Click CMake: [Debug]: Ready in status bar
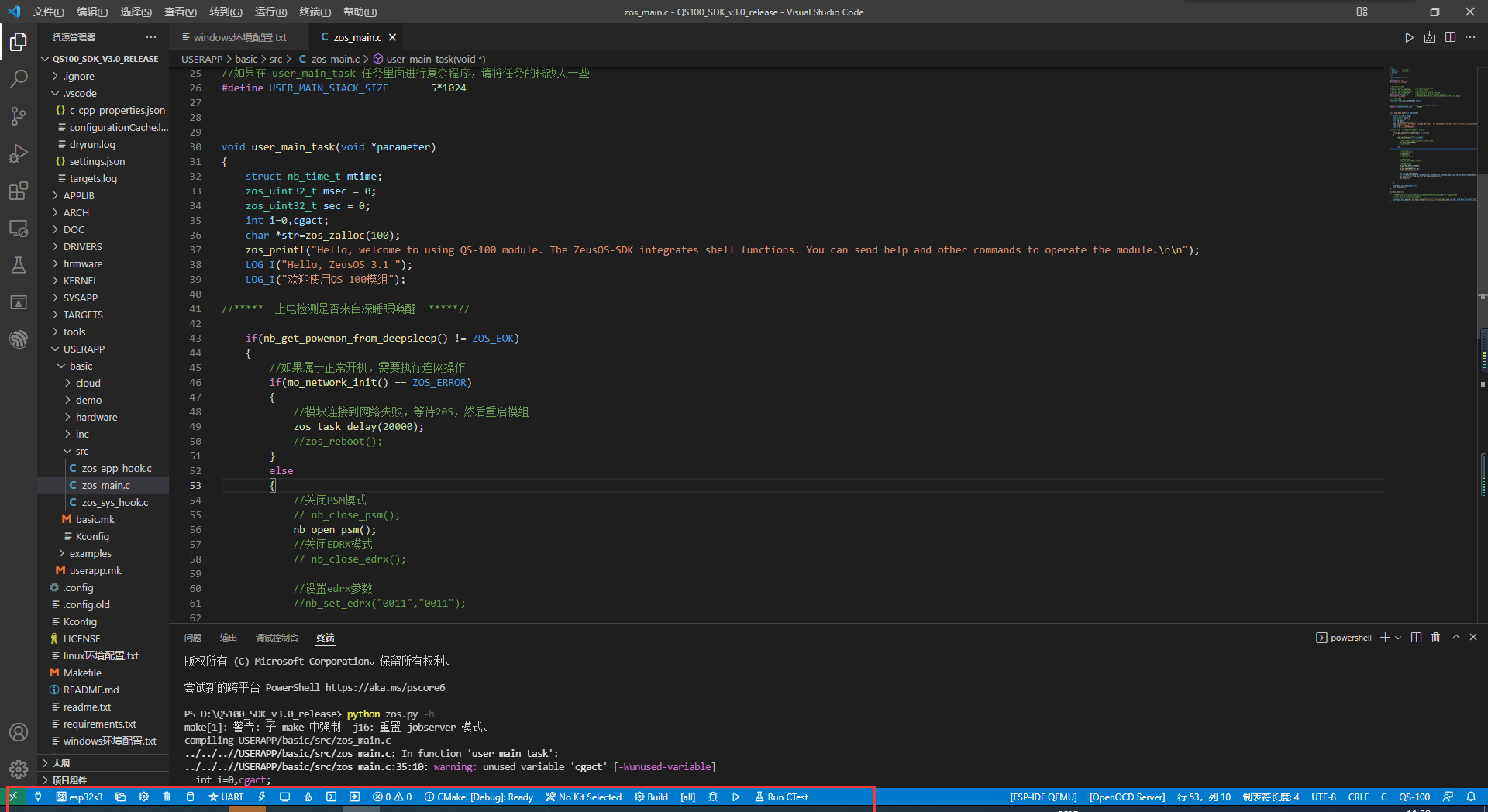 (478, 797)
